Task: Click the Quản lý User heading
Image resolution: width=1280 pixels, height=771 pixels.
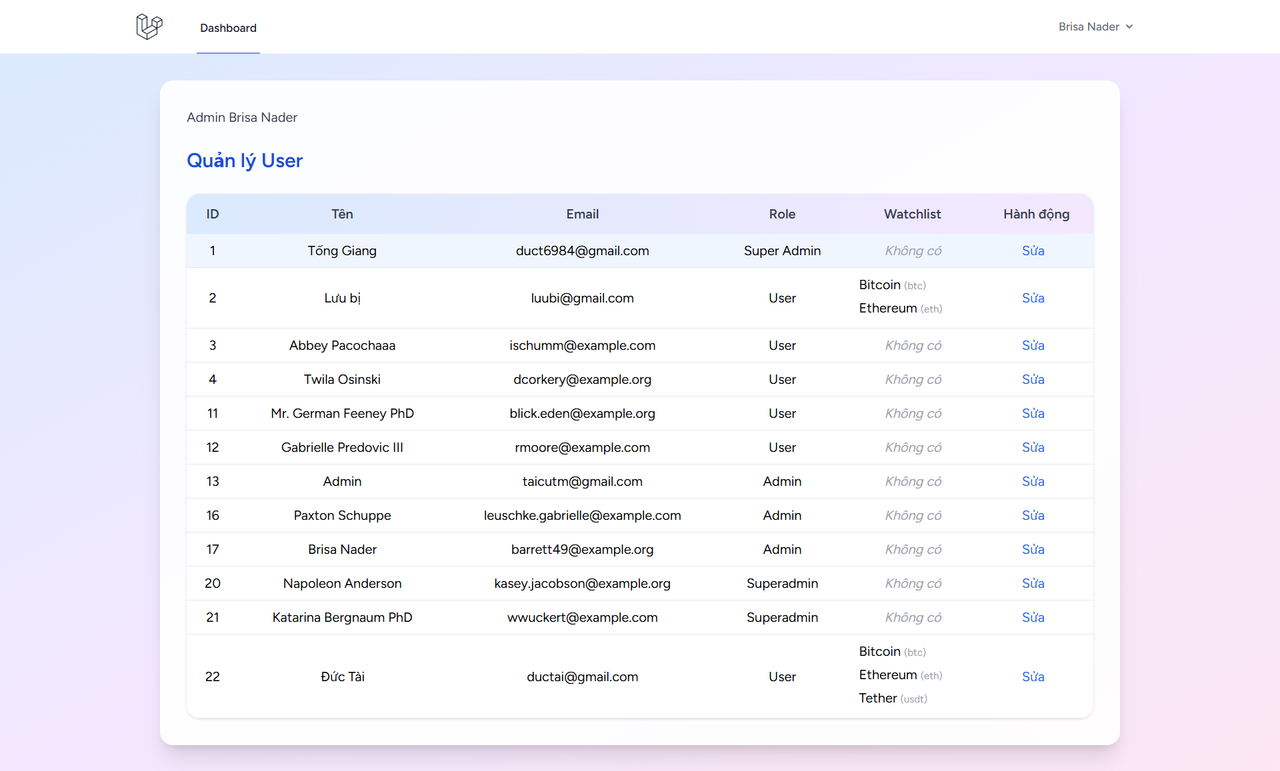Action: coord(245,161)
